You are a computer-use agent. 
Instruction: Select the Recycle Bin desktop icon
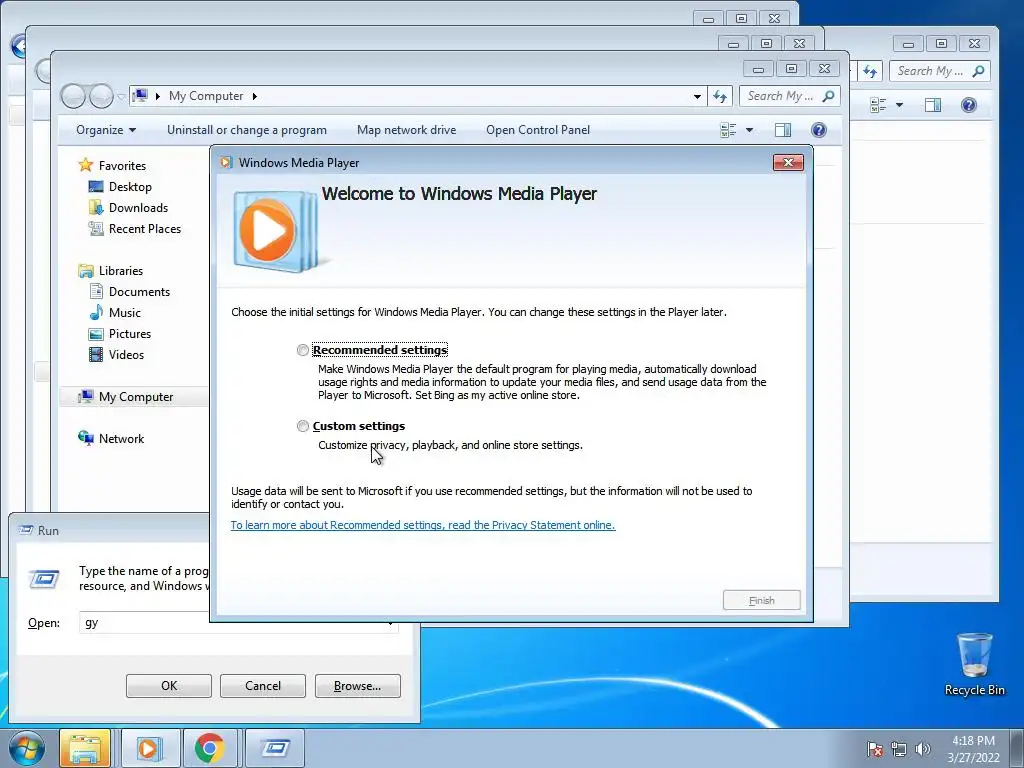coord(974,664)
